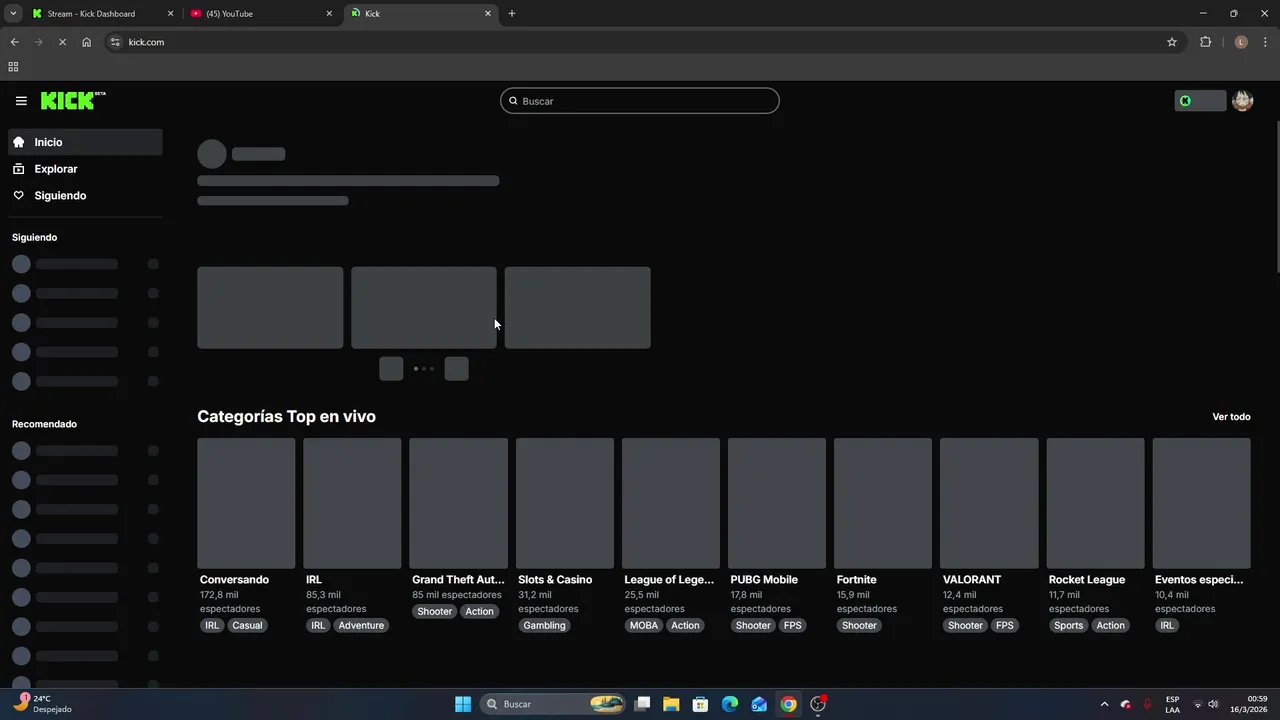1280x720 pixels.
Task: Open File Explorer from the taskbar
Action: (671, 704)
